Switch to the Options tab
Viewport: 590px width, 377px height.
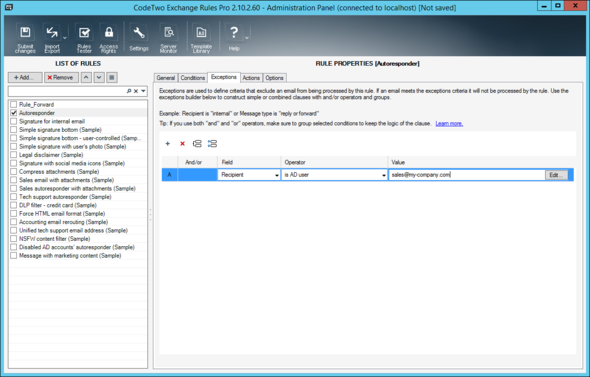pos(274,78)
